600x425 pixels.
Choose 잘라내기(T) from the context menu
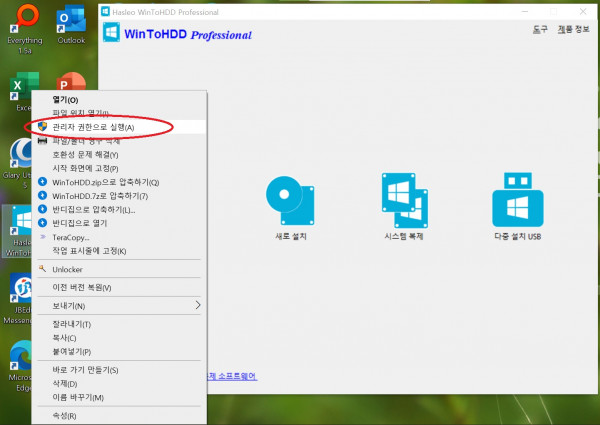120,324
